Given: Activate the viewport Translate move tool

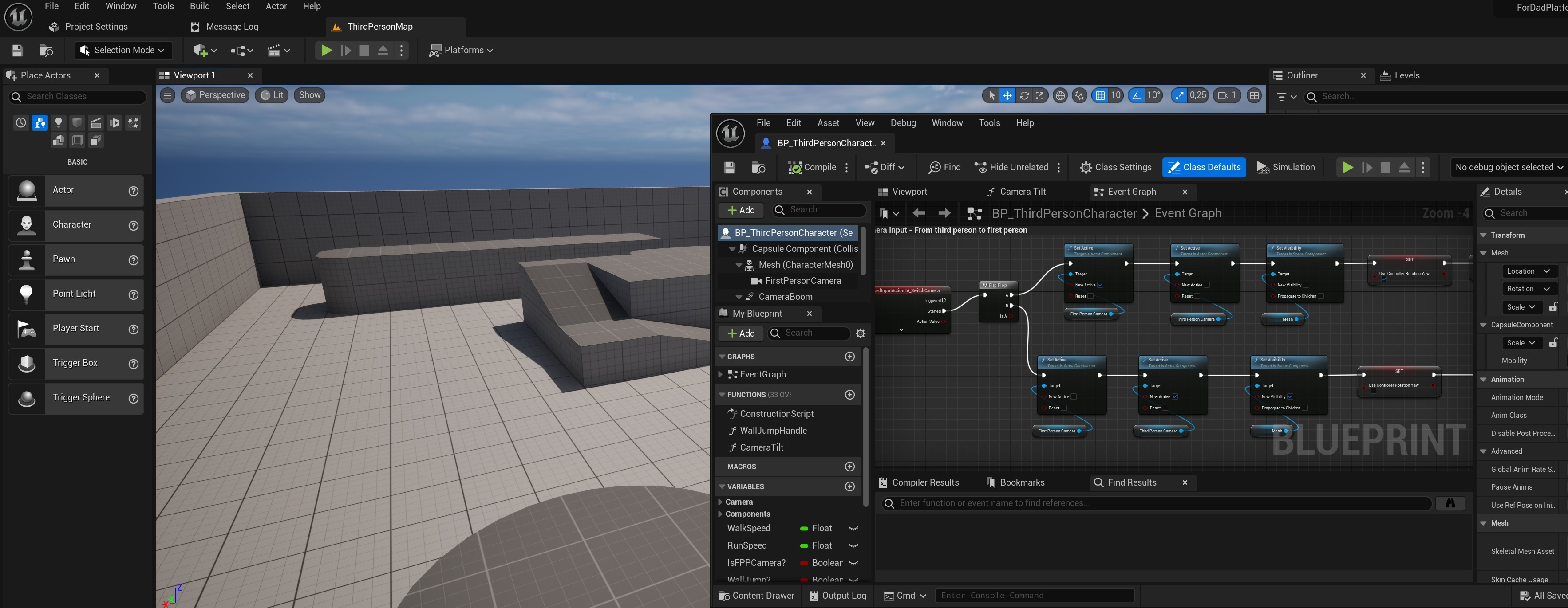Looking at the screenshot, I should (x=1007, y=95).
